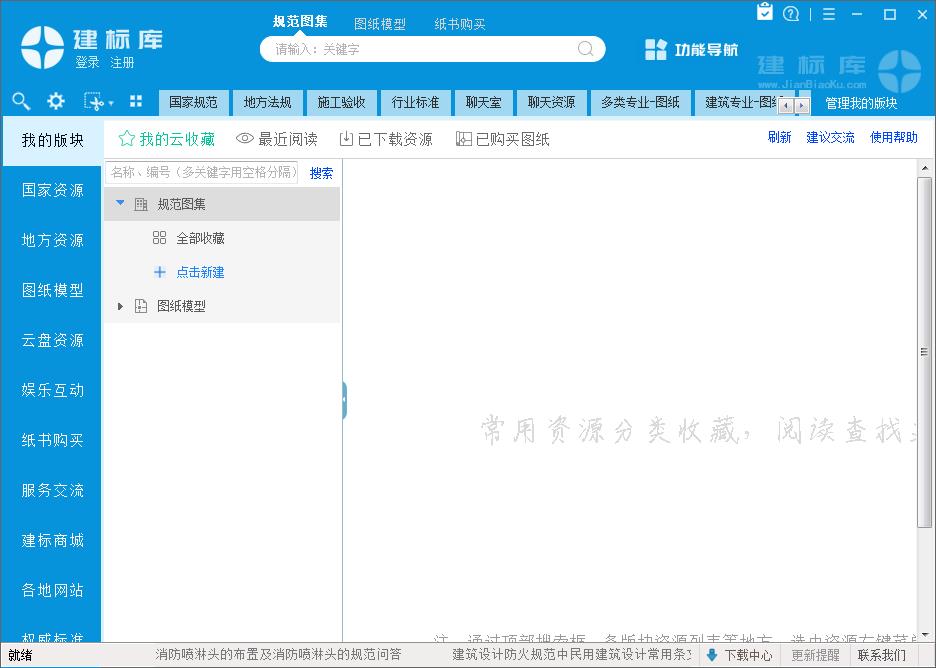Open the help question mark icon
The image size is (936, 668).
[x=792, y=14]
